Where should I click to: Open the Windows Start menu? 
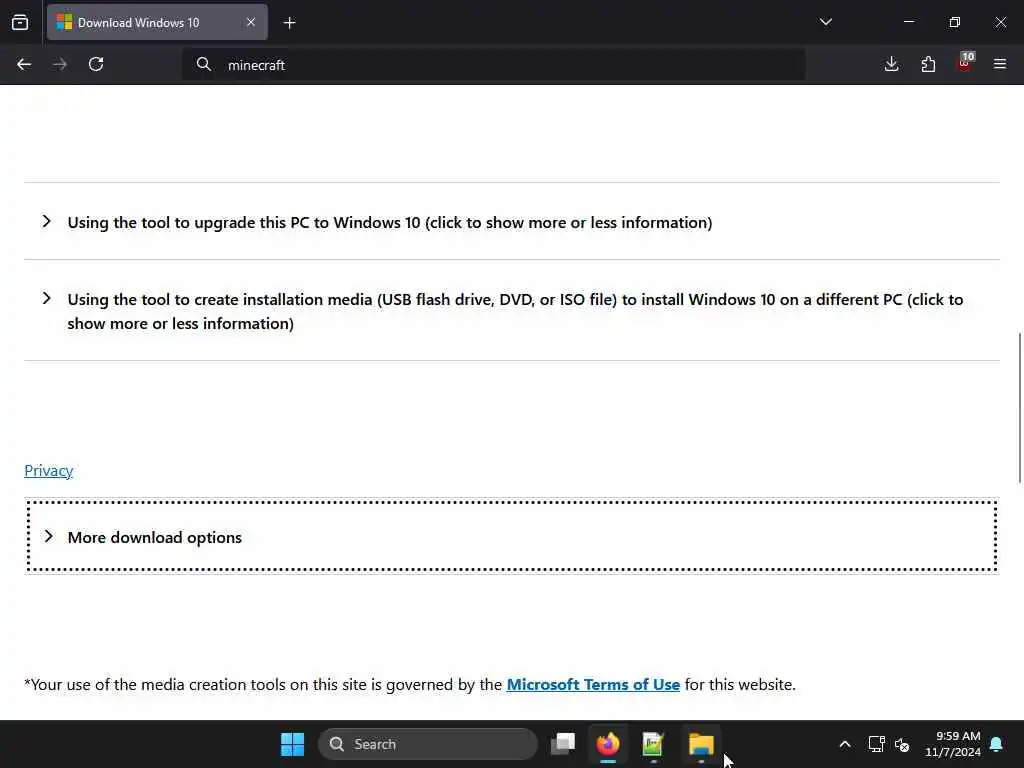pyautogui.click(x=292, y=744)
